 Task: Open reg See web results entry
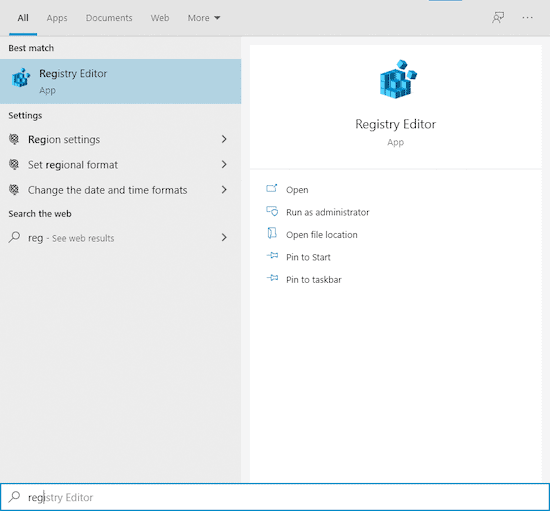pos(120,237)
